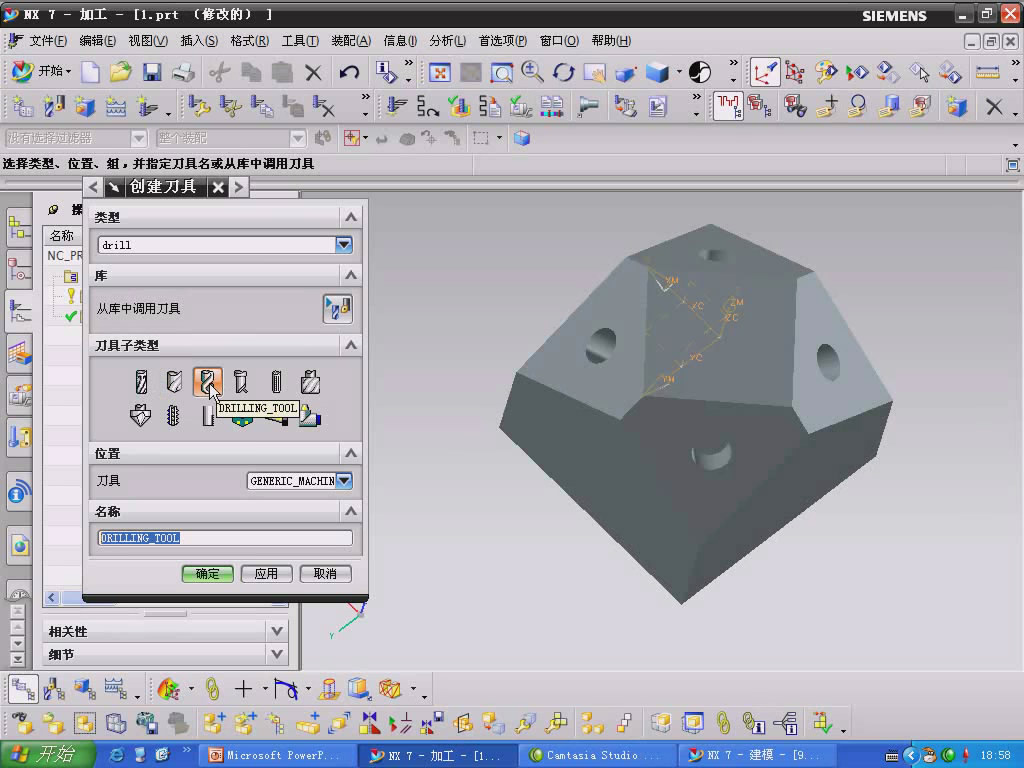Open the 工具(T) menu

pyautogui.click(x=300, y=40)
